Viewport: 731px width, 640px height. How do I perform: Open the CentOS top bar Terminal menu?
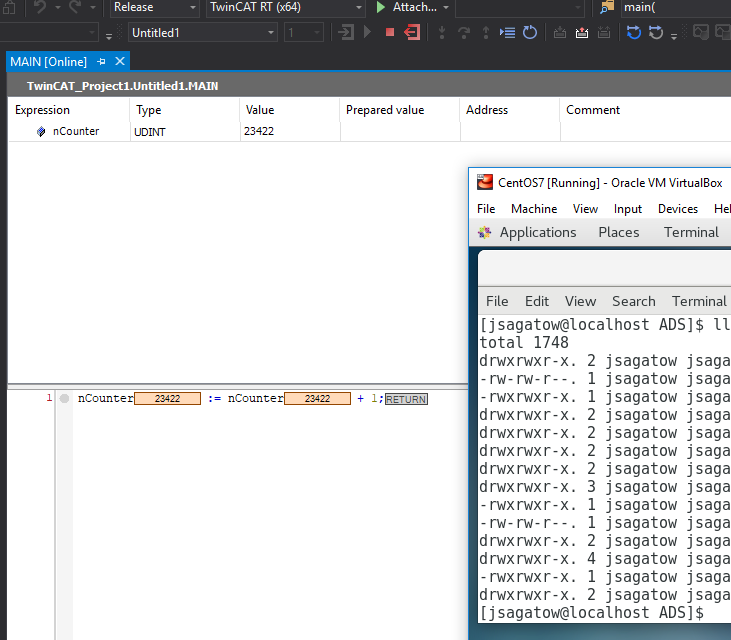click(691, 232)
